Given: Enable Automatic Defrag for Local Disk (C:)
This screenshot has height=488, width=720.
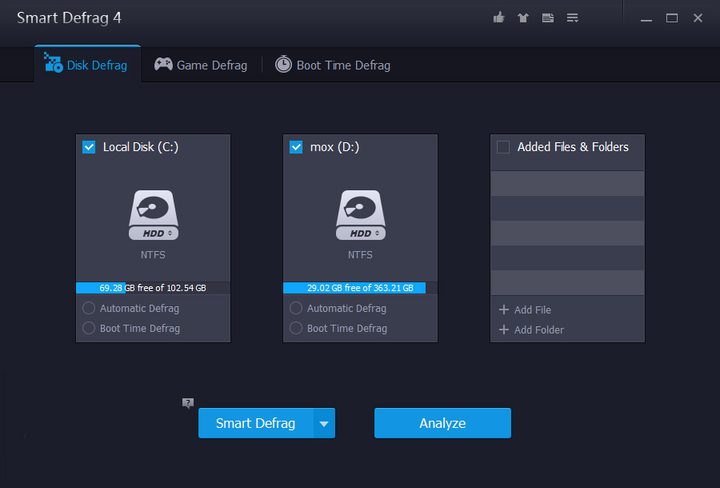Looking at the screenshot, I should (x=89, y=308).
